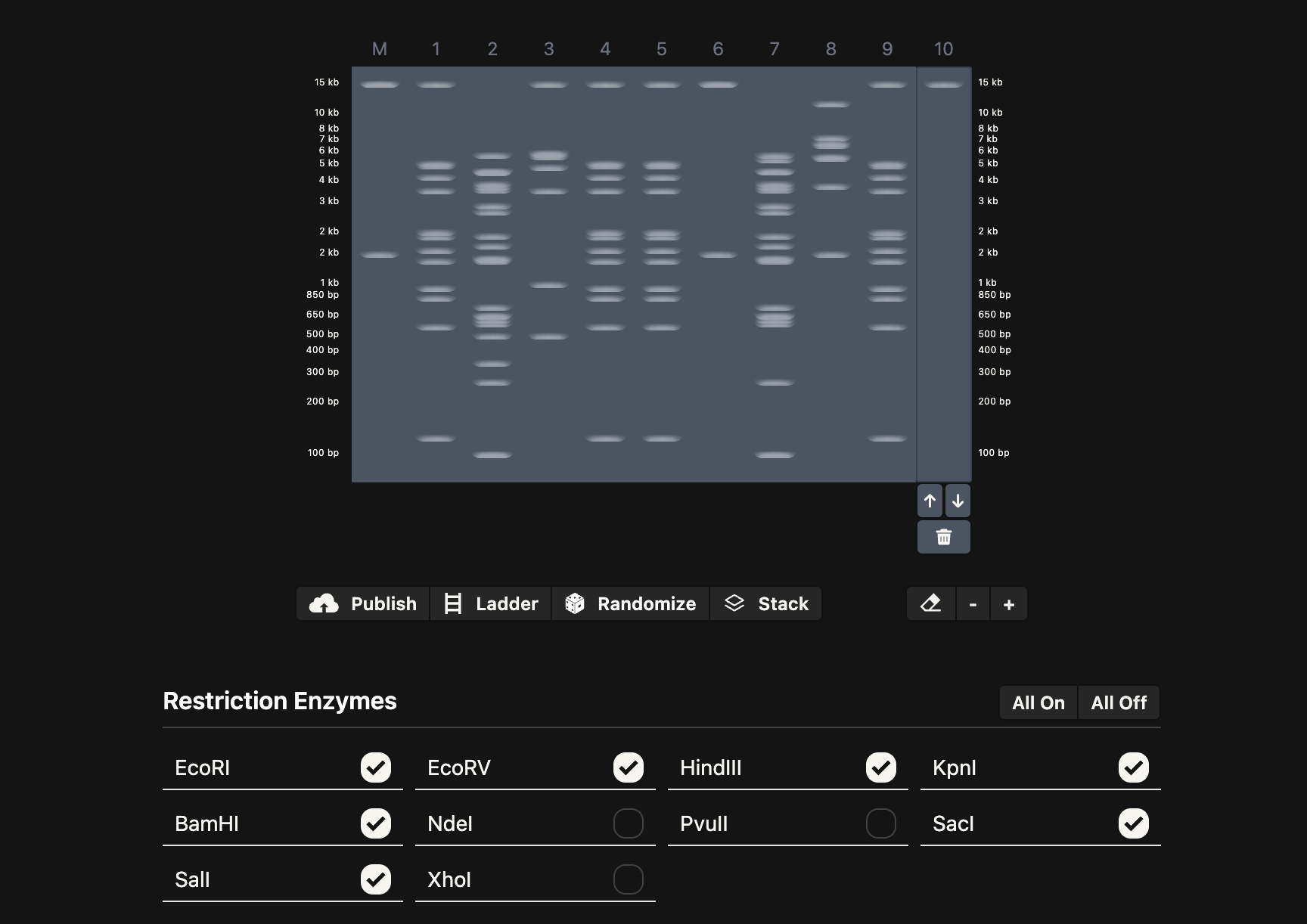Viewport: 1307px width, 924px height.
Task: Click All Off for restriction enzymes
Action: (x=1119, y=702)
